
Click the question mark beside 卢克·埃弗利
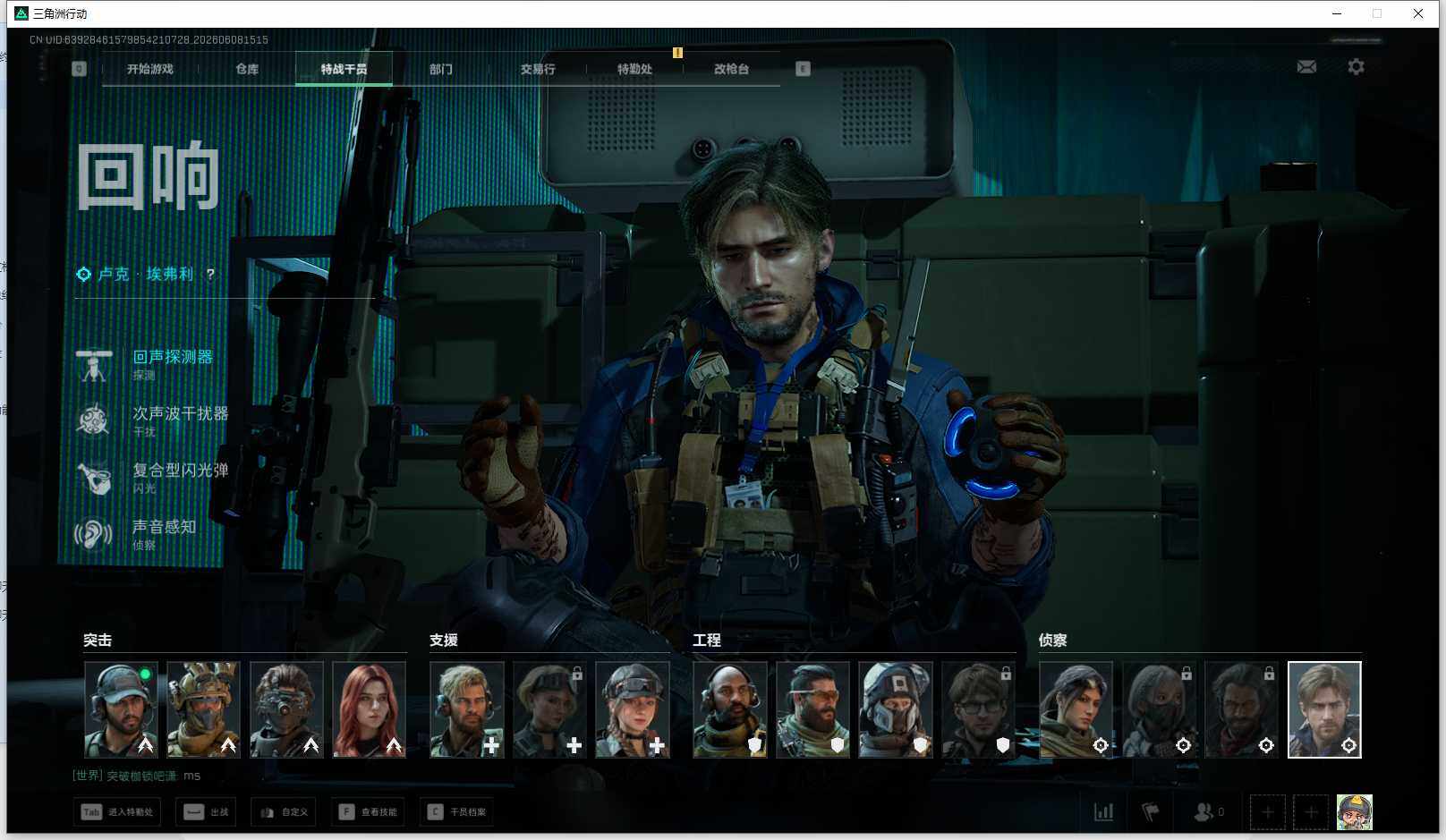(210, 274)
